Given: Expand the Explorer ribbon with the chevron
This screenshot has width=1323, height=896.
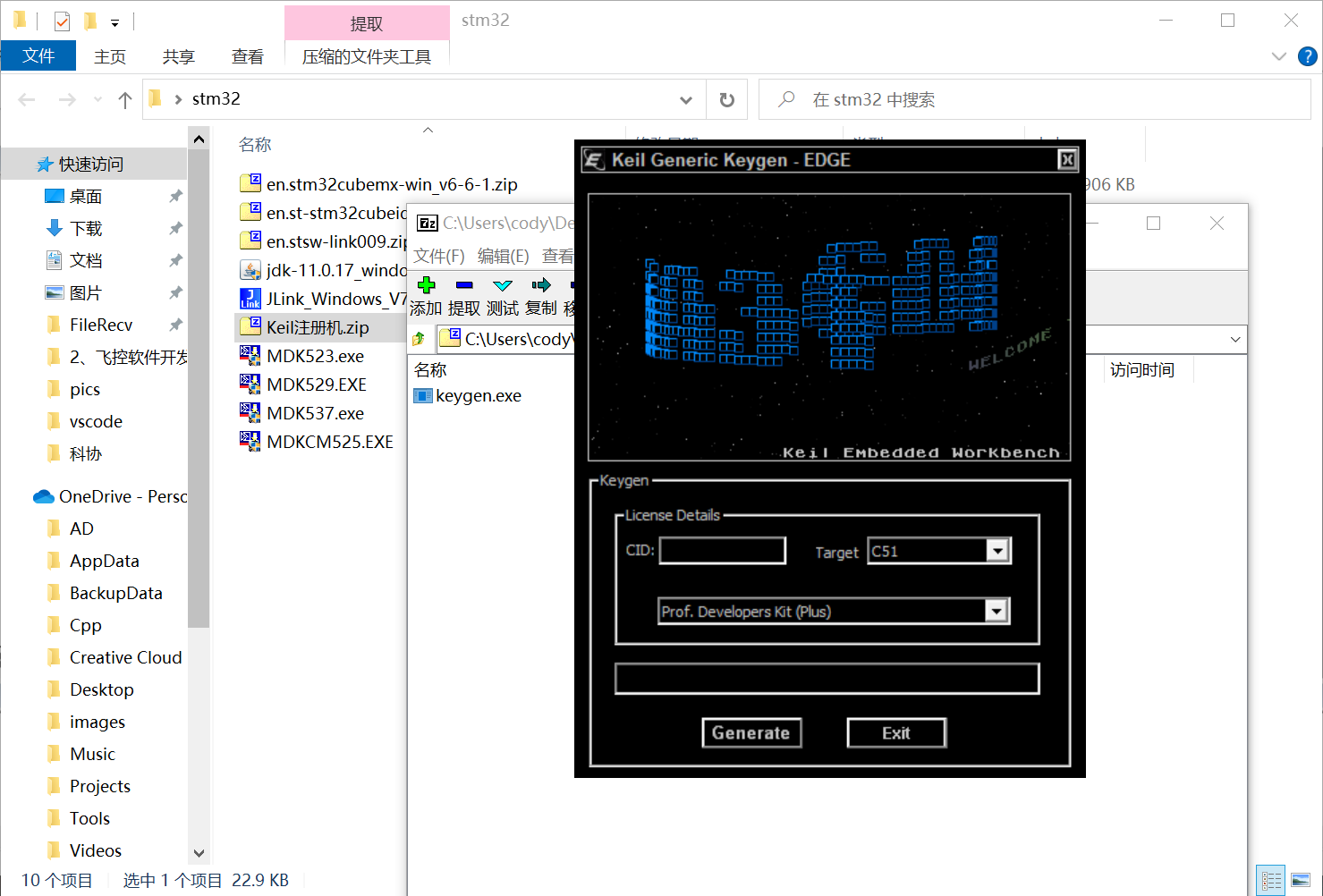Looking at the screenshot, I should pos(1279,56).
